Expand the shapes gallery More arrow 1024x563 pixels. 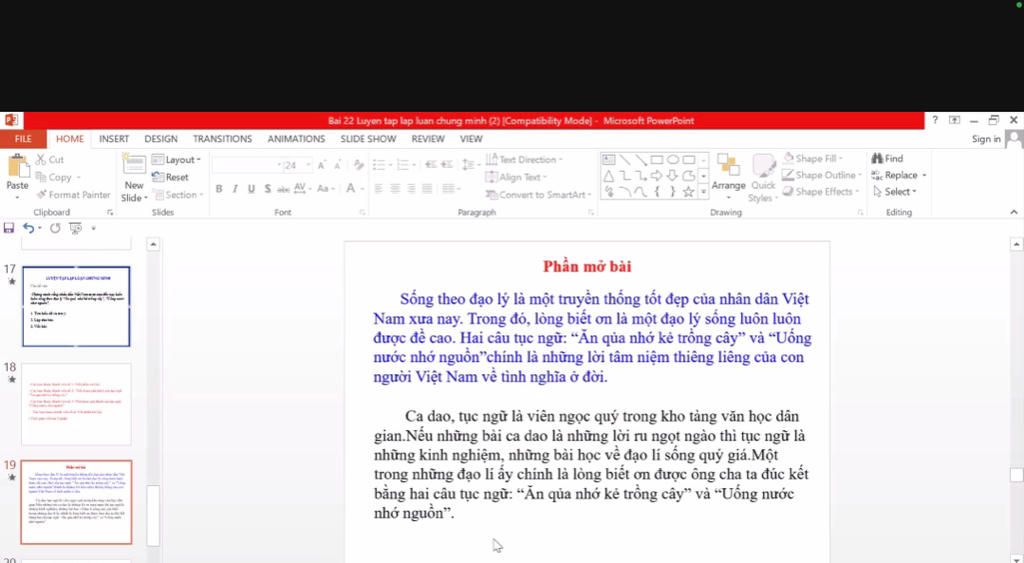[x=703, y=192]
